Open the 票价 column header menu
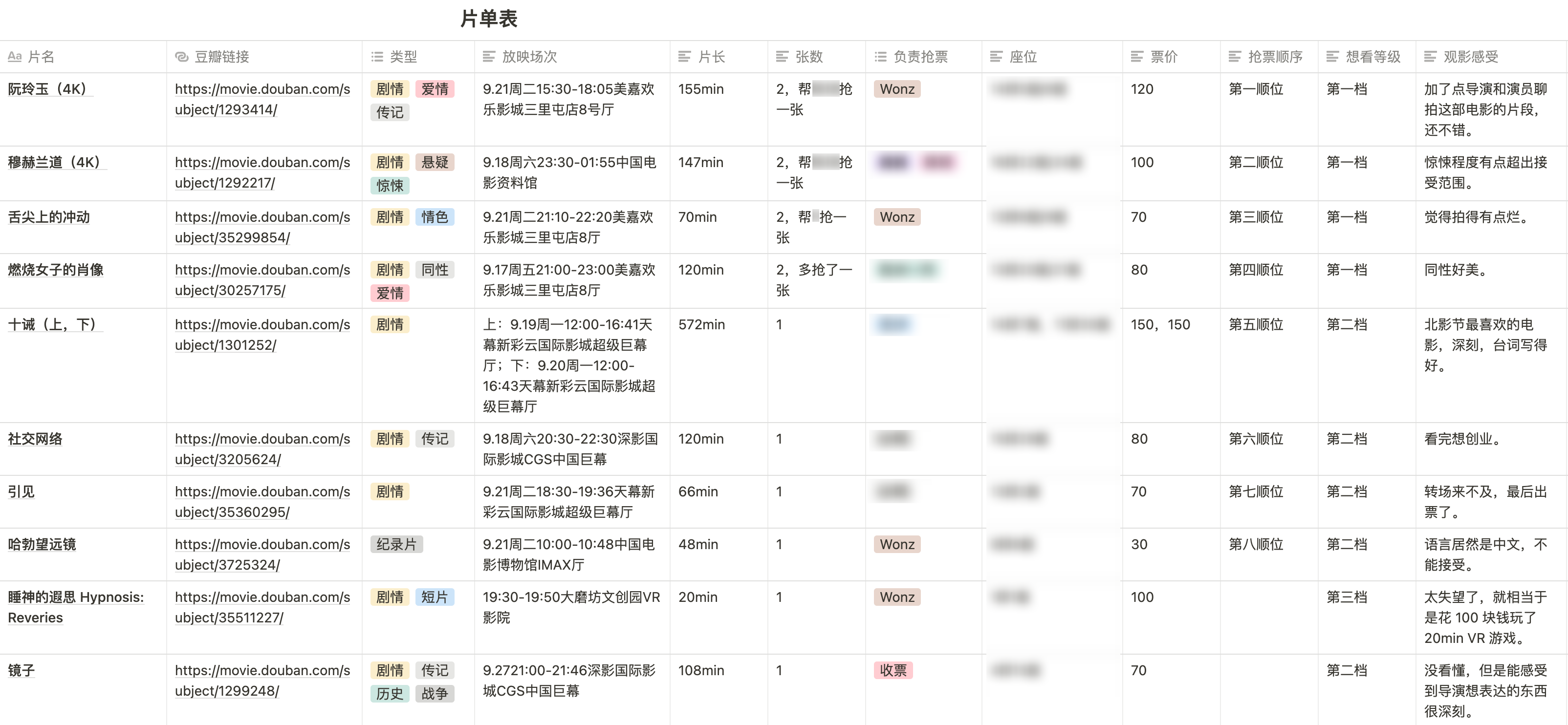The width and height of the screenshot is (1568, 725). click(1164, 57)
